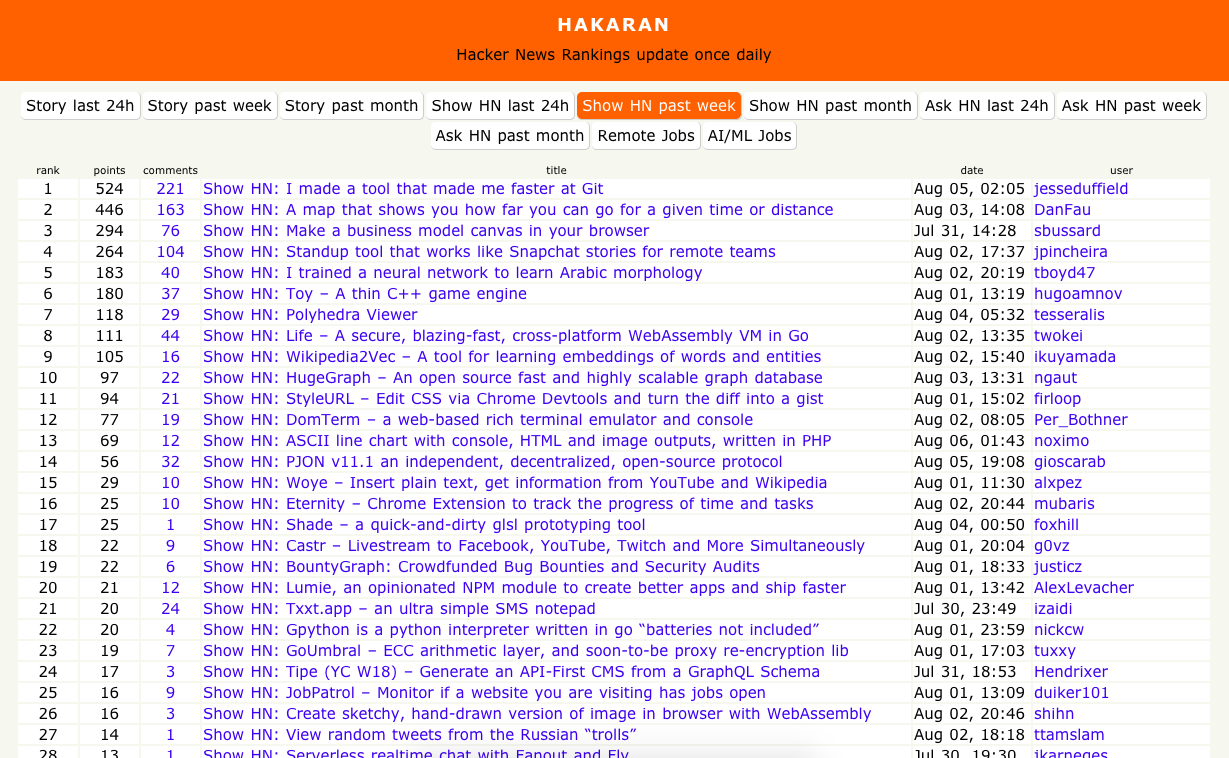
Task: View Ask HN past week listings
Action: 1131,105
